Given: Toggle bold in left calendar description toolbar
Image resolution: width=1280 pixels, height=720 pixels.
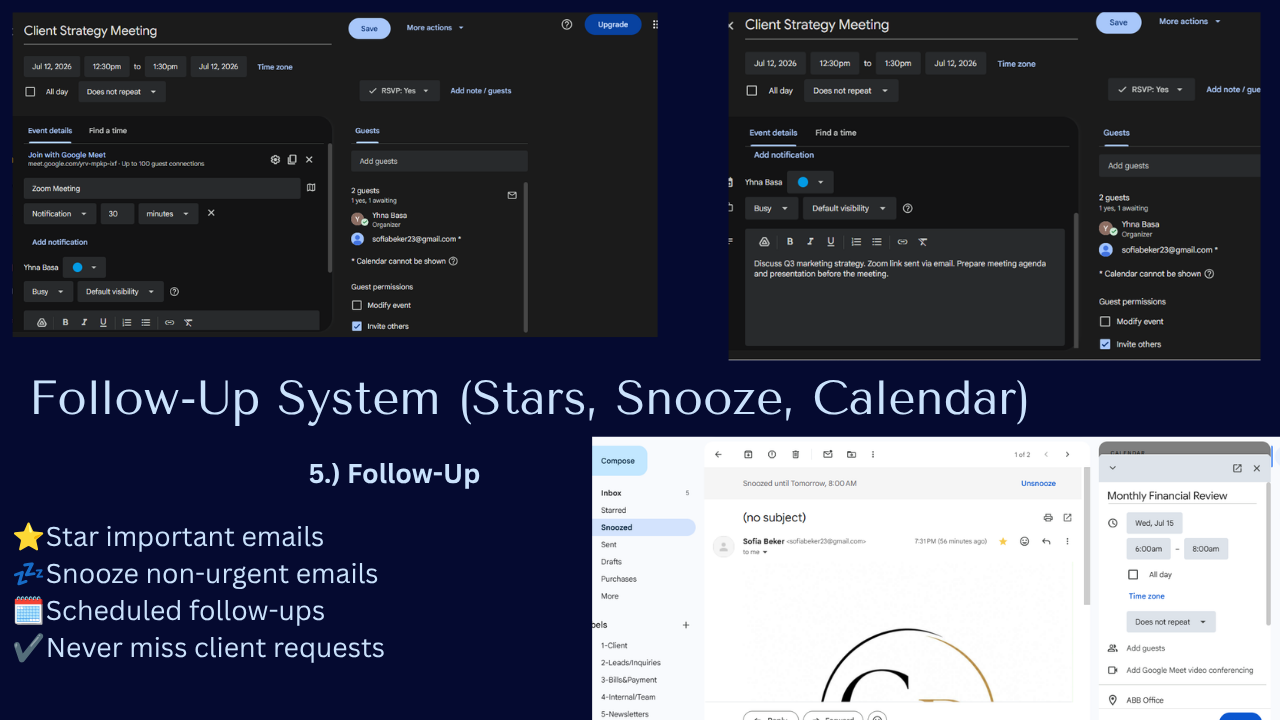Looking at the screenshot, I should pos(65,322).
